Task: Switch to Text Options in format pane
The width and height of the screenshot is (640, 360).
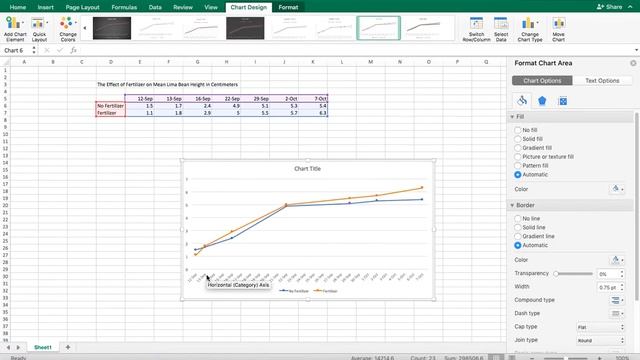Action: pyautogui.click(x=602, y=81)
